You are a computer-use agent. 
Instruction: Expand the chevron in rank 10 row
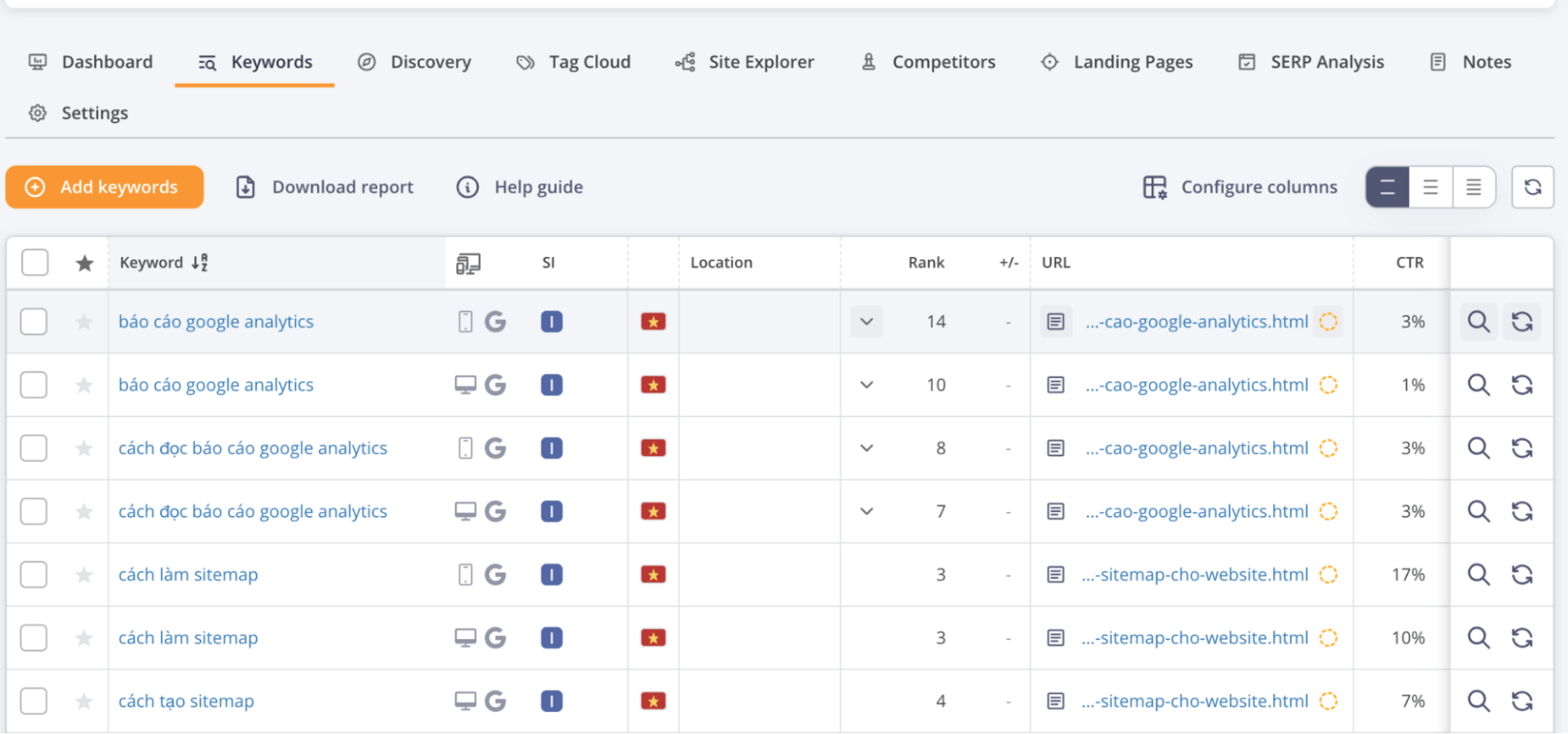(866, 385)
